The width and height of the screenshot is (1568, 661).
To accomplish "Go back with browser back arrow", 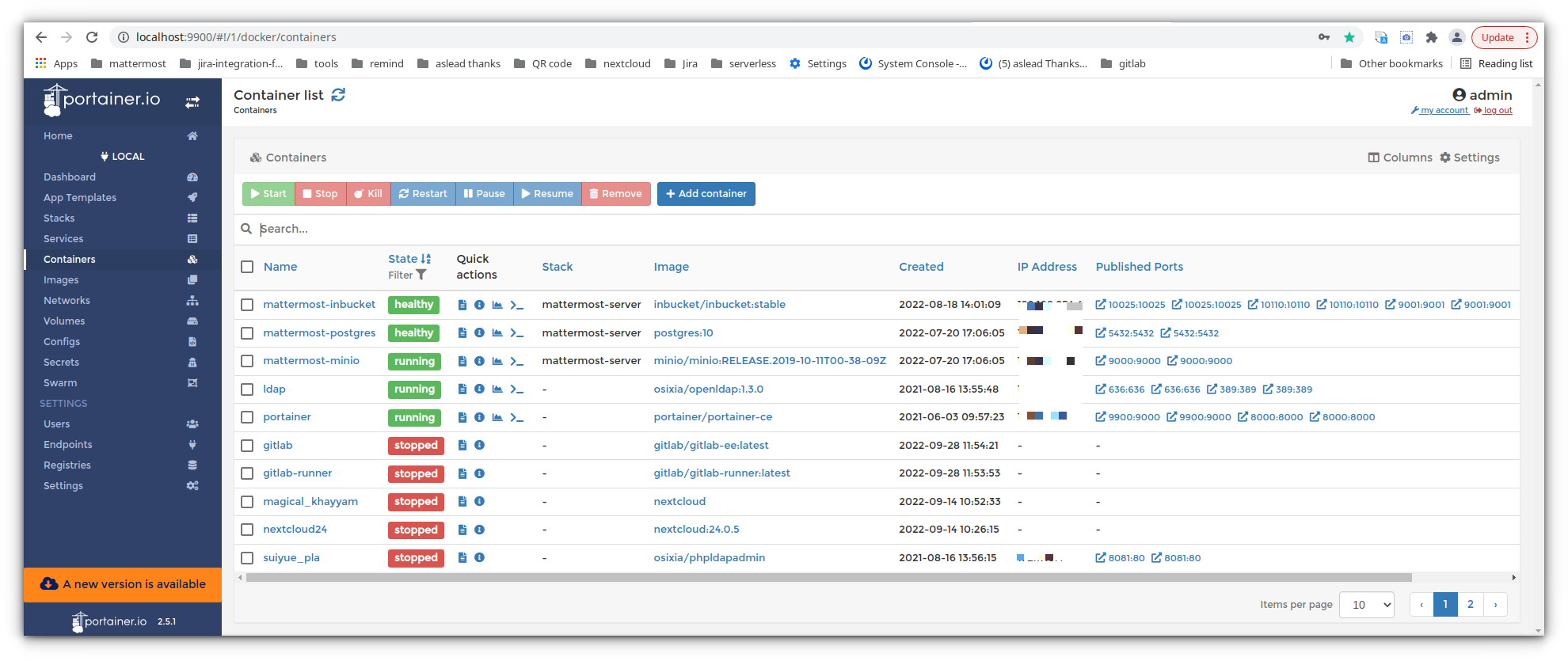I will (41, 37).
